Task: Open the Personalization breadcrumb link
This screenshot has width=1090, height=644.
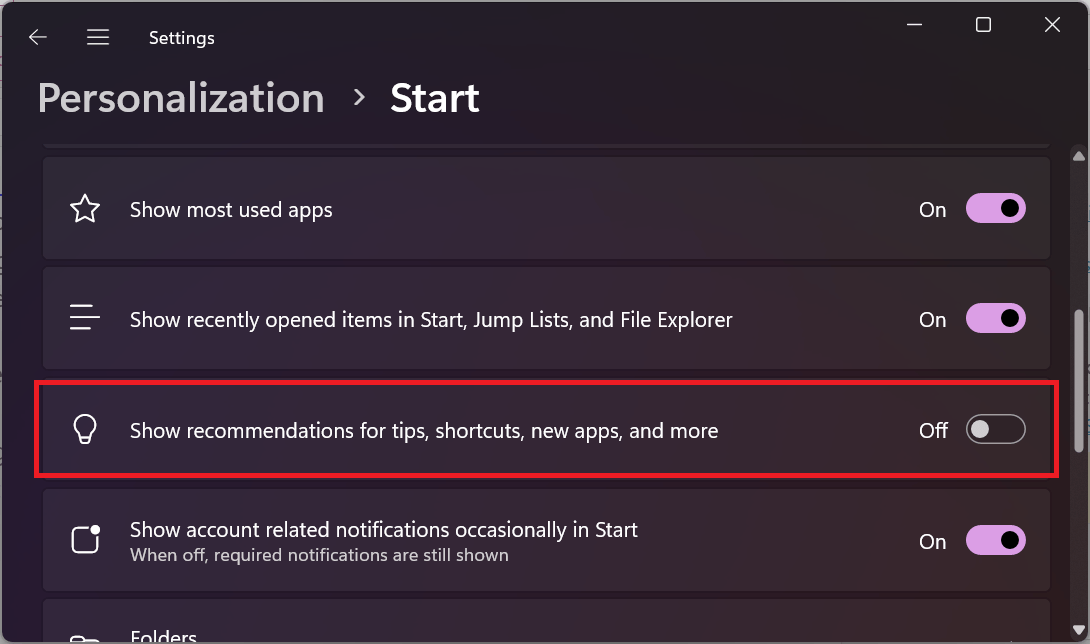Action: (180, 97)
